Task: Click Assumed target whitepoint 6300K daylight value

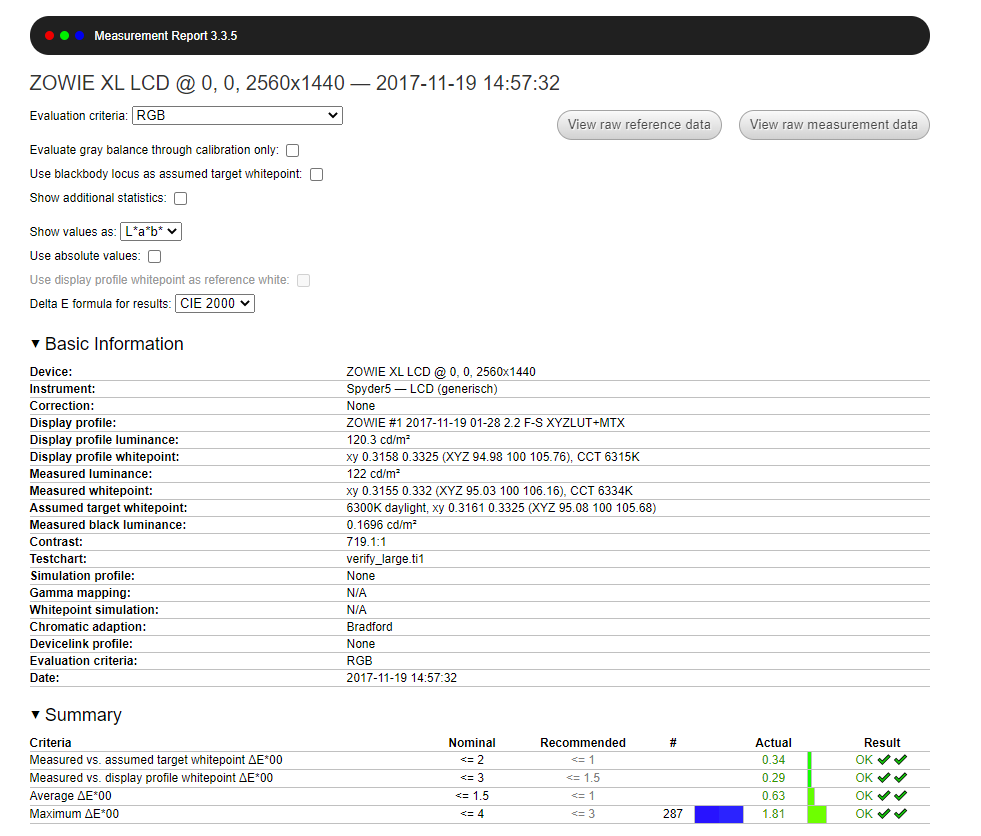Action: pos(501,507)
